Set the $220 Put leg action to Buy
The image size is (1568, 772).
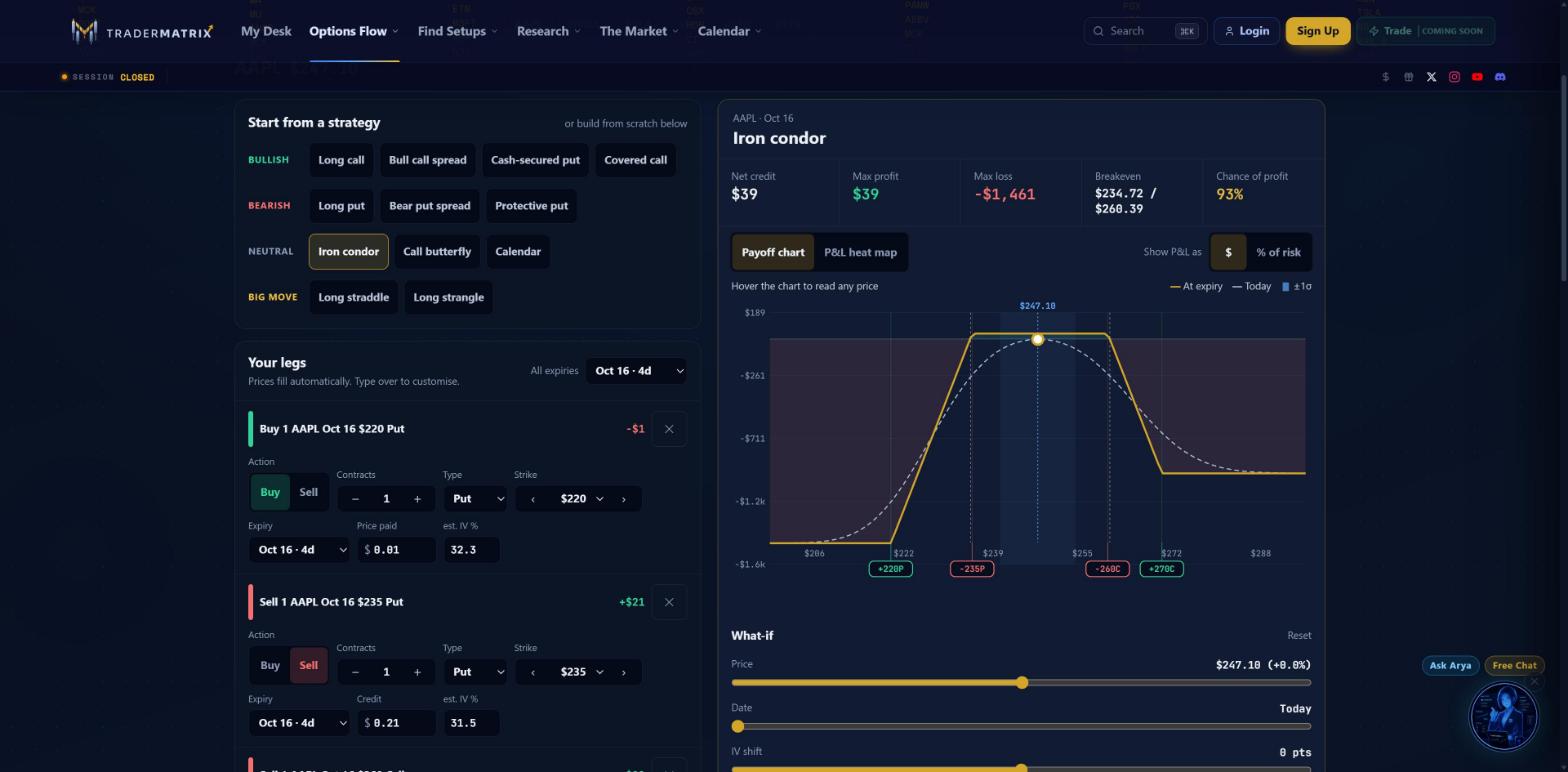[x=270, y=492]
